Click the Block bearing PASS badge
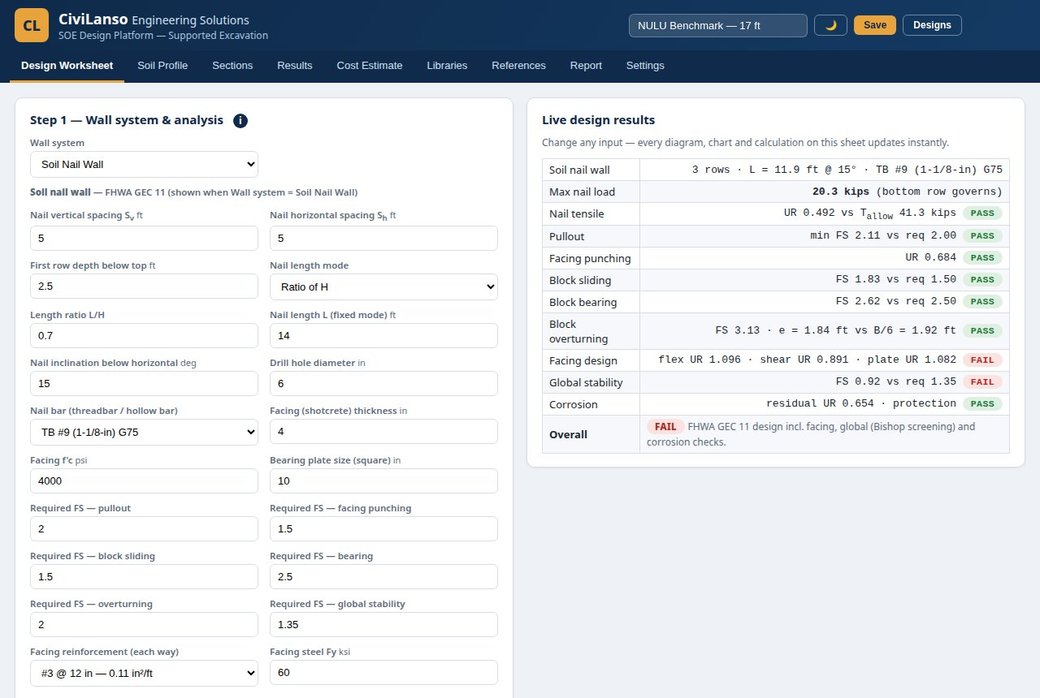 pos(982,301)
